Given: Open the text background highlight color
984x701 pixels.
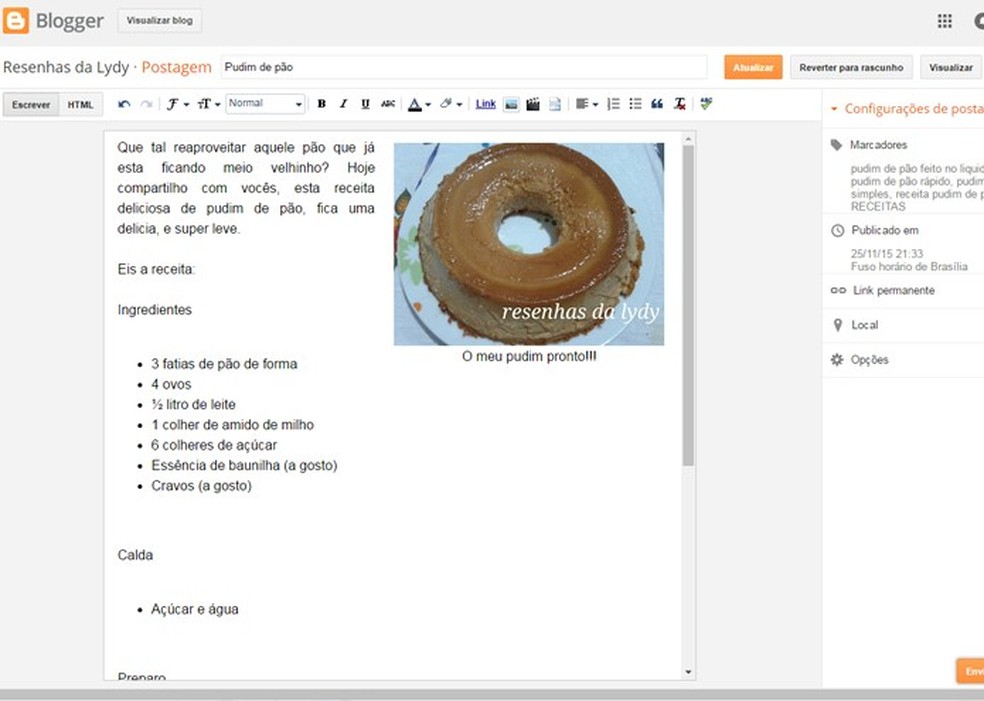Looking at the screenshot, I should [x=451, y=104].
